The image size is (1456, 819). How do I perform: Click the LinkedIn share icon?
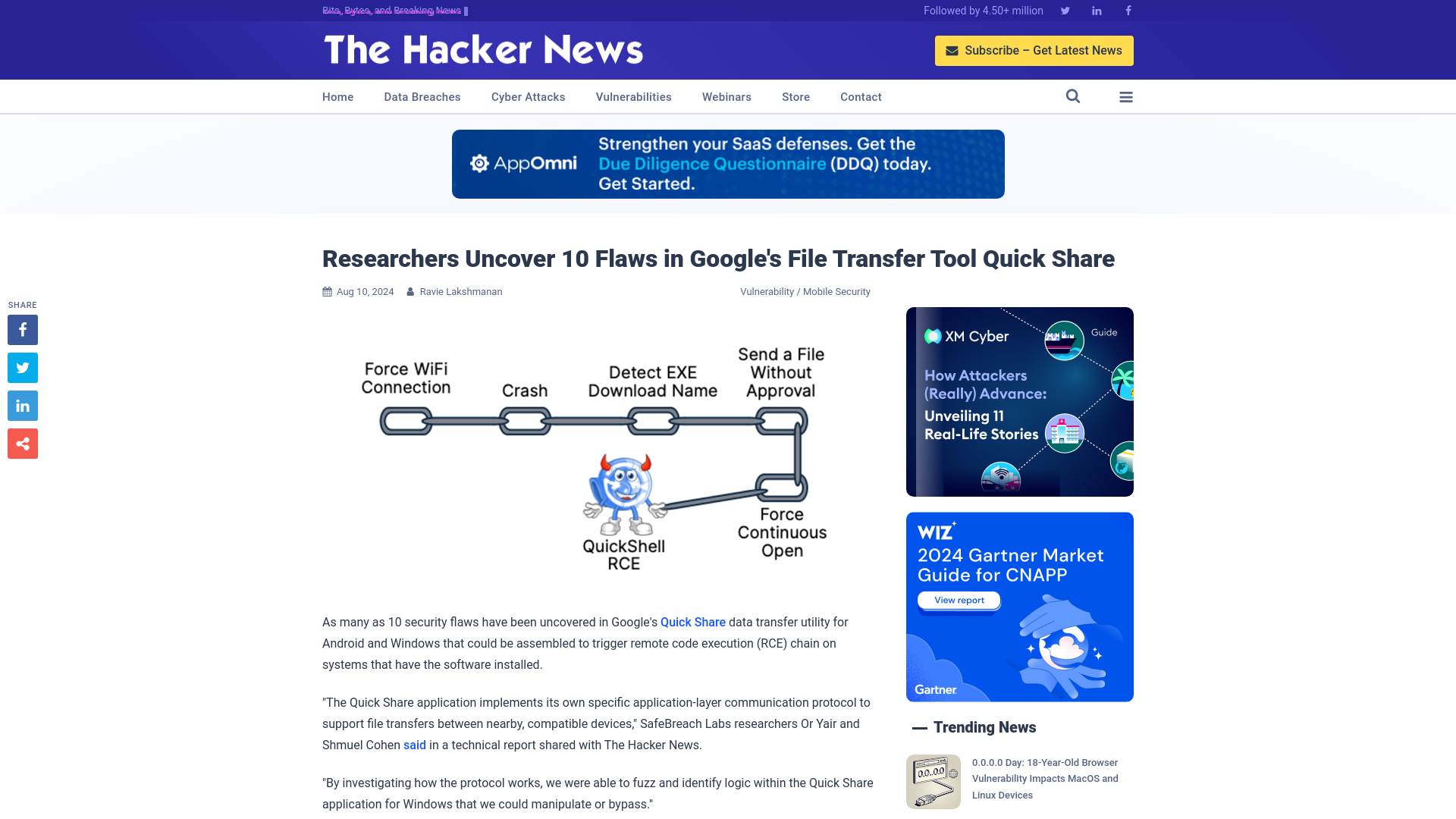point(22,405)
